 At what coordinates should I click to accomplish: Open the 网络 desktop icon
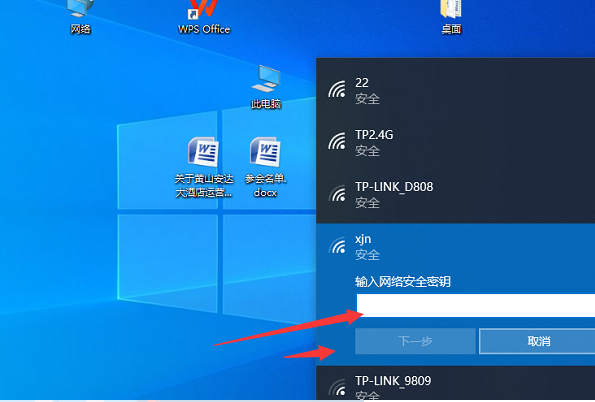[80, 17]
